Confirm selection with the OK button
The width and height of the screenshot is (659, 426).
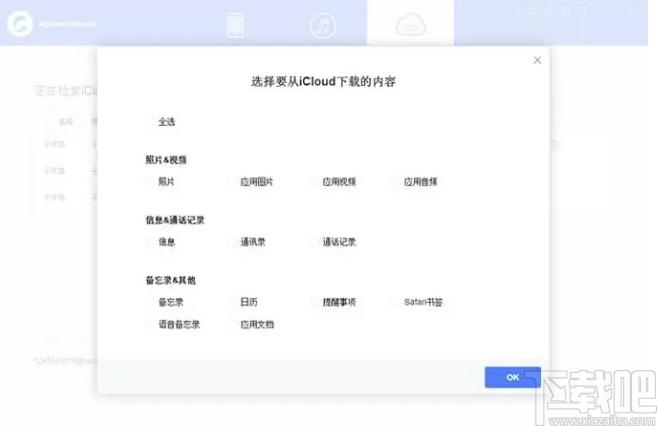(x=513, y=377)
